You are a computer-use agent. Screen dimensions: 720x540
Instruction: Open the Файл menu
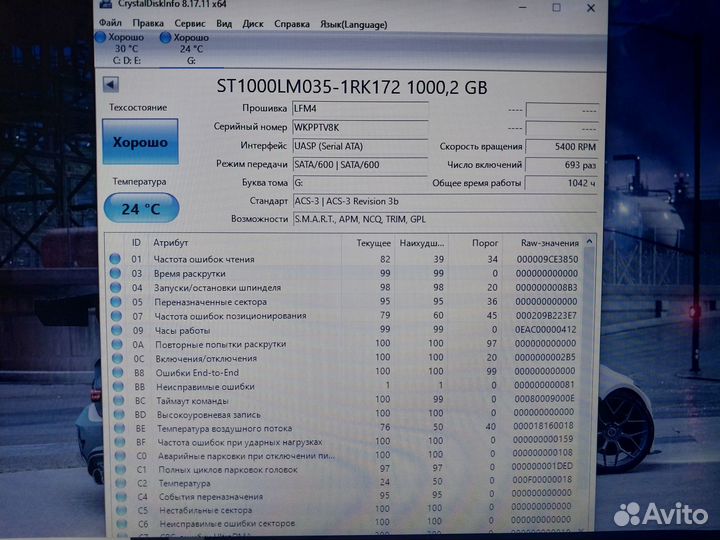[x=110, y=23]
